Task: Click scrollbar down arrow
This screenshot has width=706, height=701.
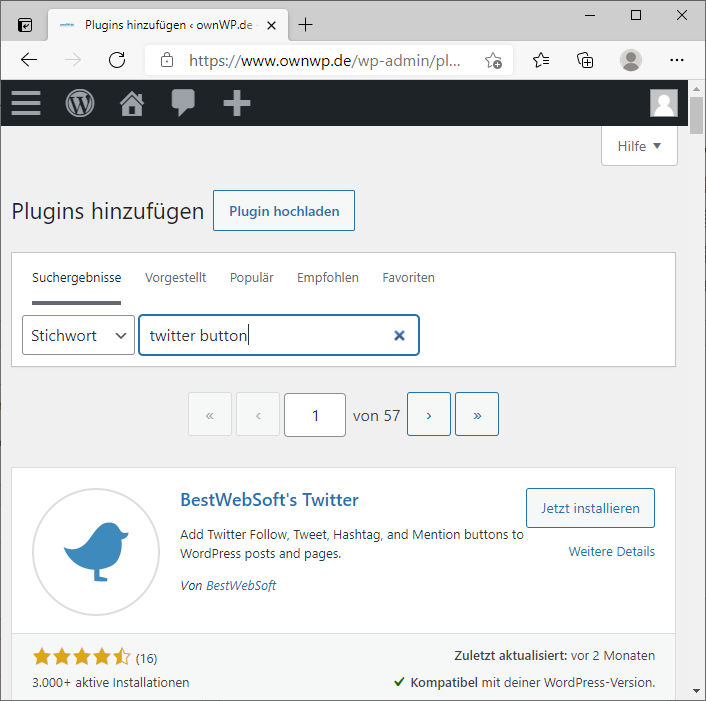Action: pos(697,691)
